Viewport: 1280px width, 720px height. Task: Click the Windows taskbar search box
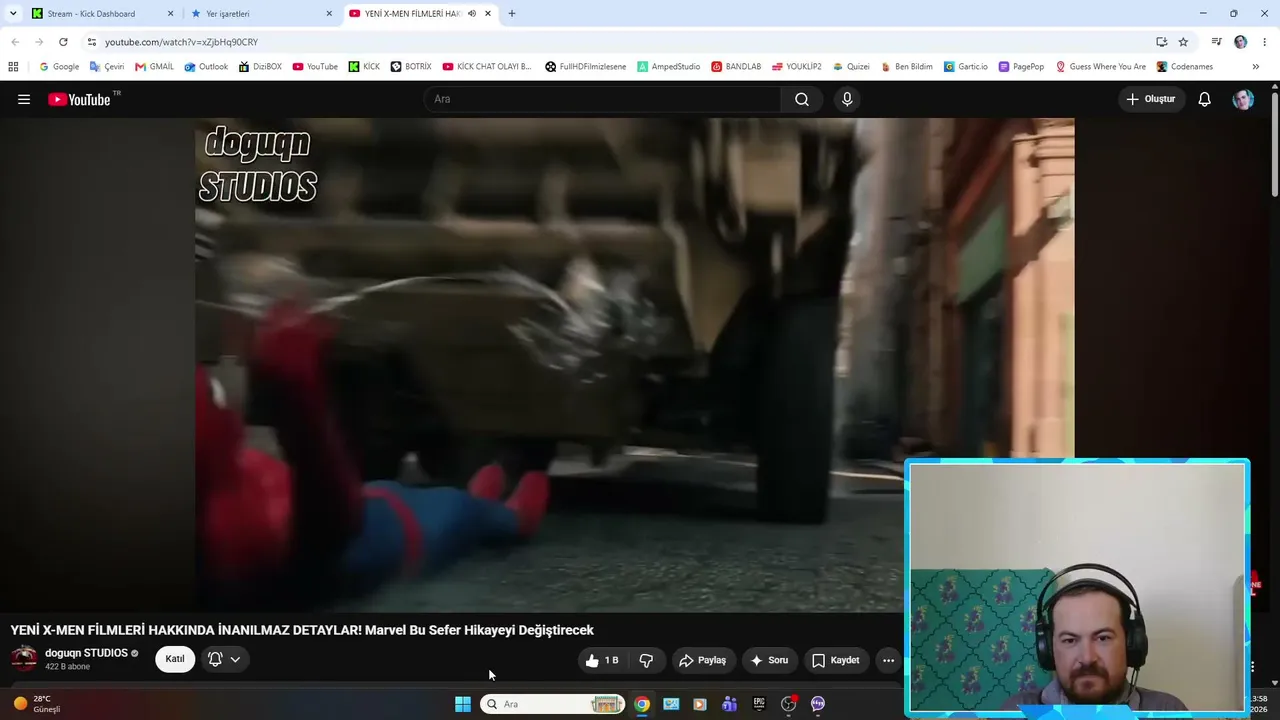click(x=552, y=704)
